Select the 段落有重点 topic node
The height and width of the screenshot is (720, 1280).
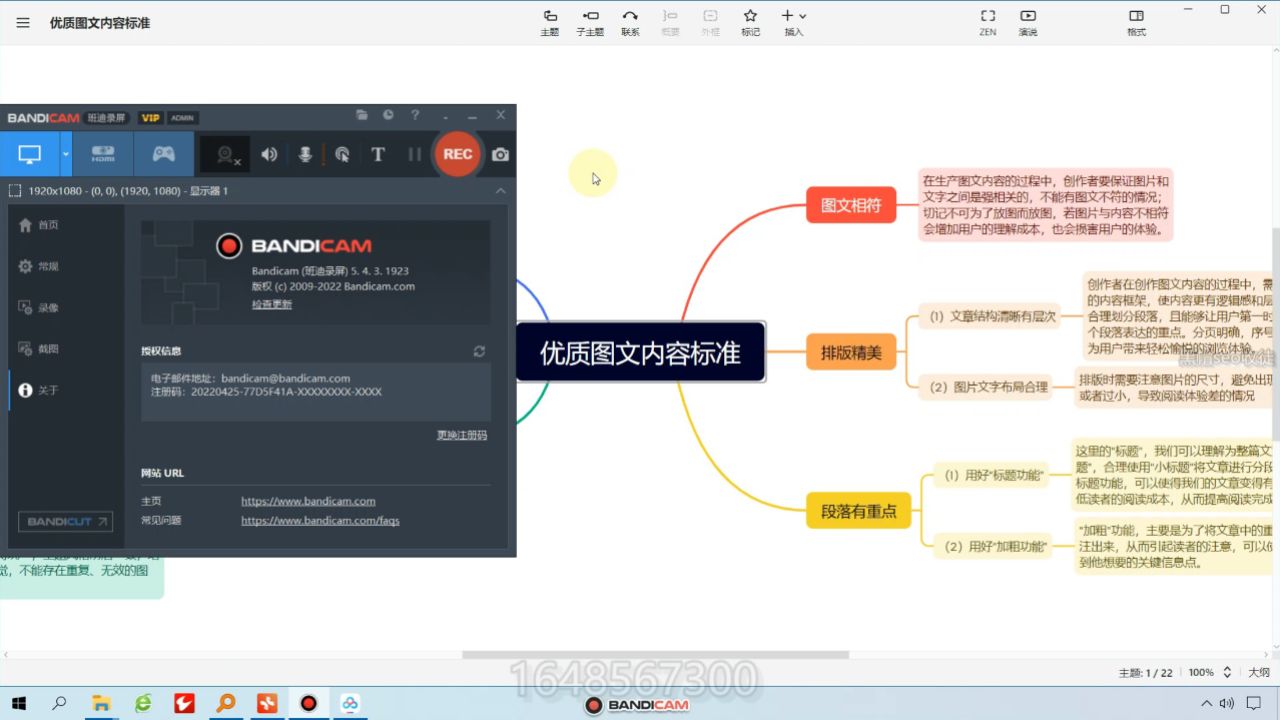click(x=858, y=510)
